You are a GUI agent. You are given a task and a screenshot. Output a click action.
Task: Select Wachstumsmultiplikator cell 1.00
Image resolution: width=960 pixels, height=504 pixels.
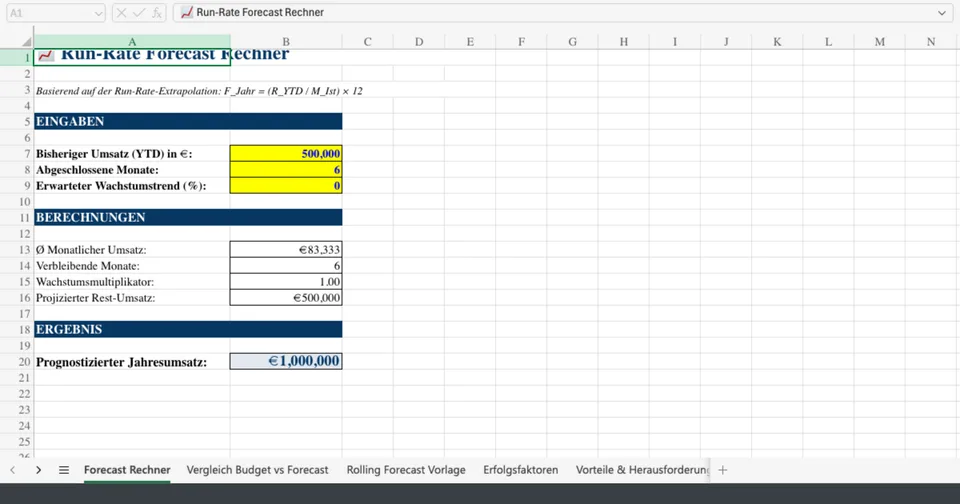tap(286, 282)
